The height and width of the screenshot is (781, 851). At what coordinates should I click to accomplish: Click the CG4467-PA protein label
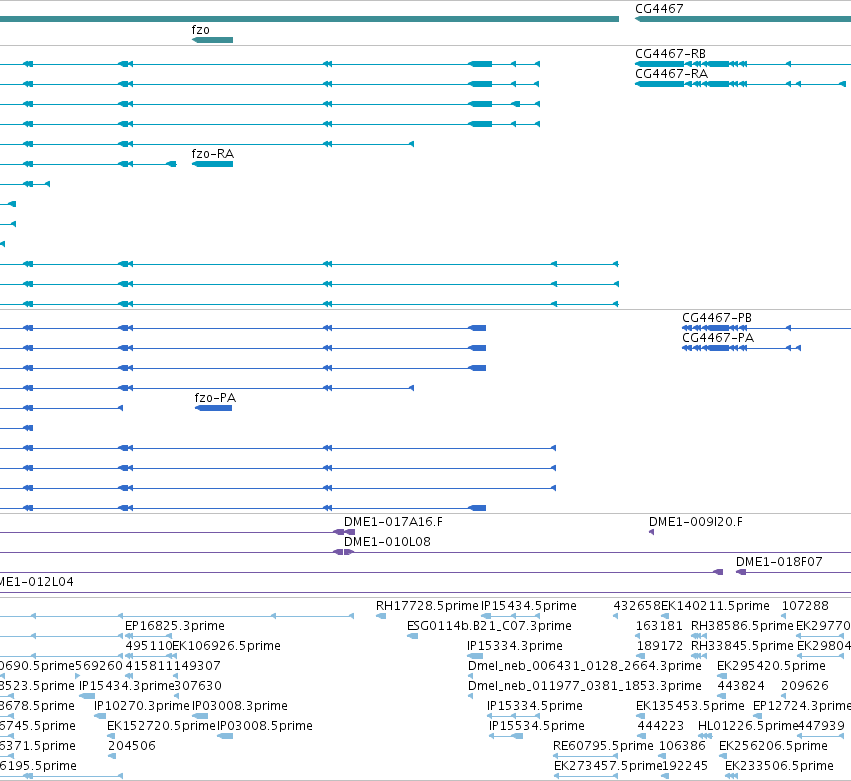[x=718, y=338]
